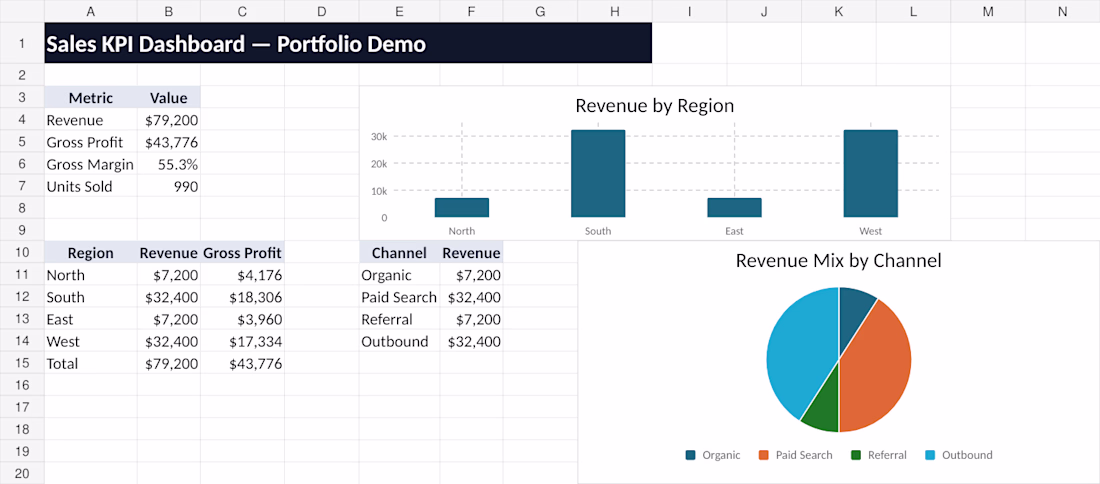
Task: Select the Paid Search channel cell
Action: pos(399,297)
